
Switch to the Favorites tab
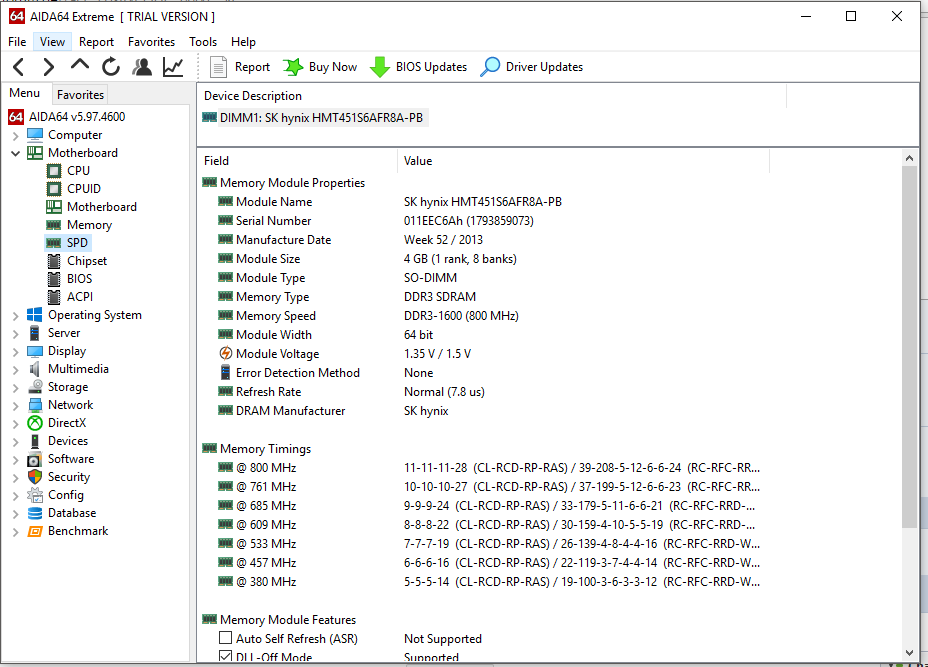pyautogui.click(x=80, y=95)
